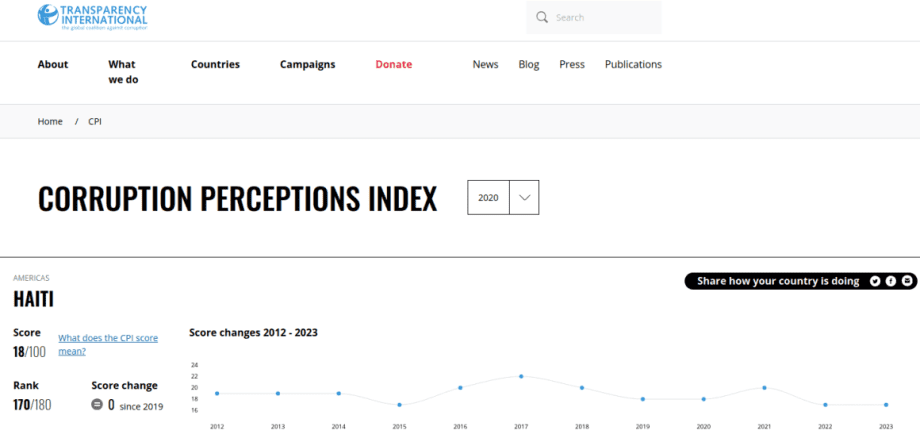Click the 2018 data point on chart
The image size is (920, 438).
[582, 388]
